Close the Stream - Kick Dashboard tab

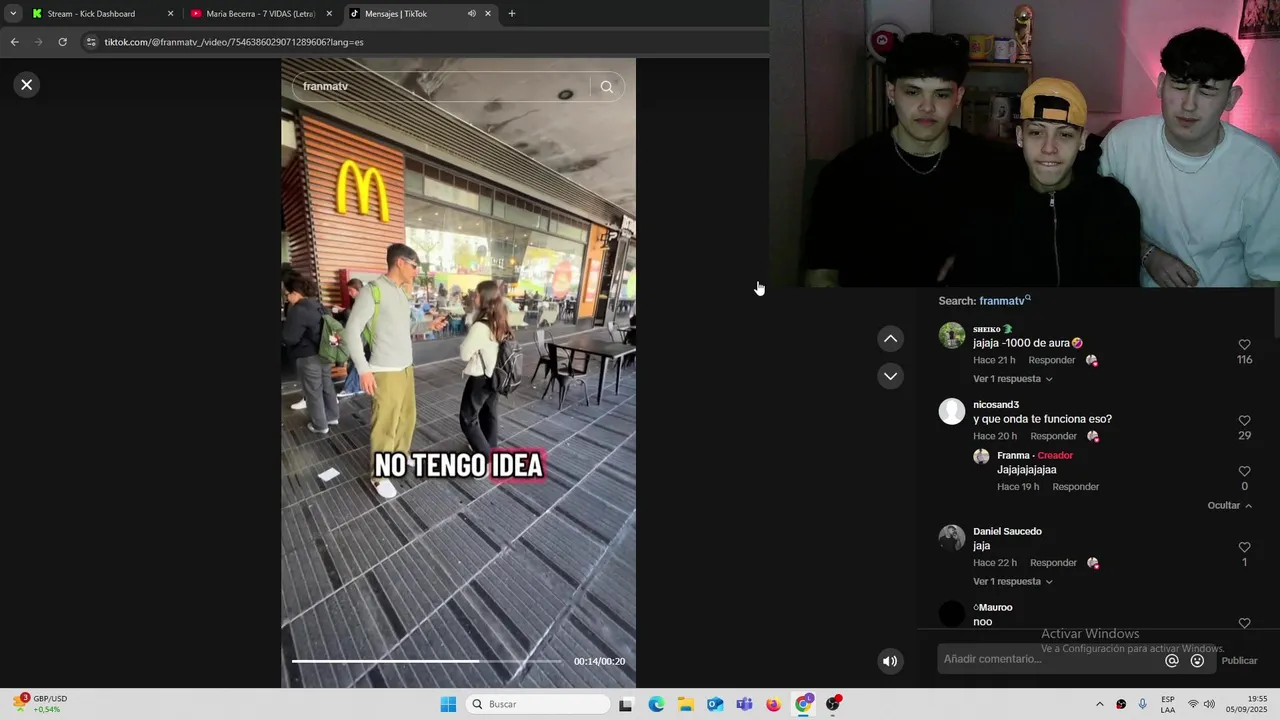point(170,14)
